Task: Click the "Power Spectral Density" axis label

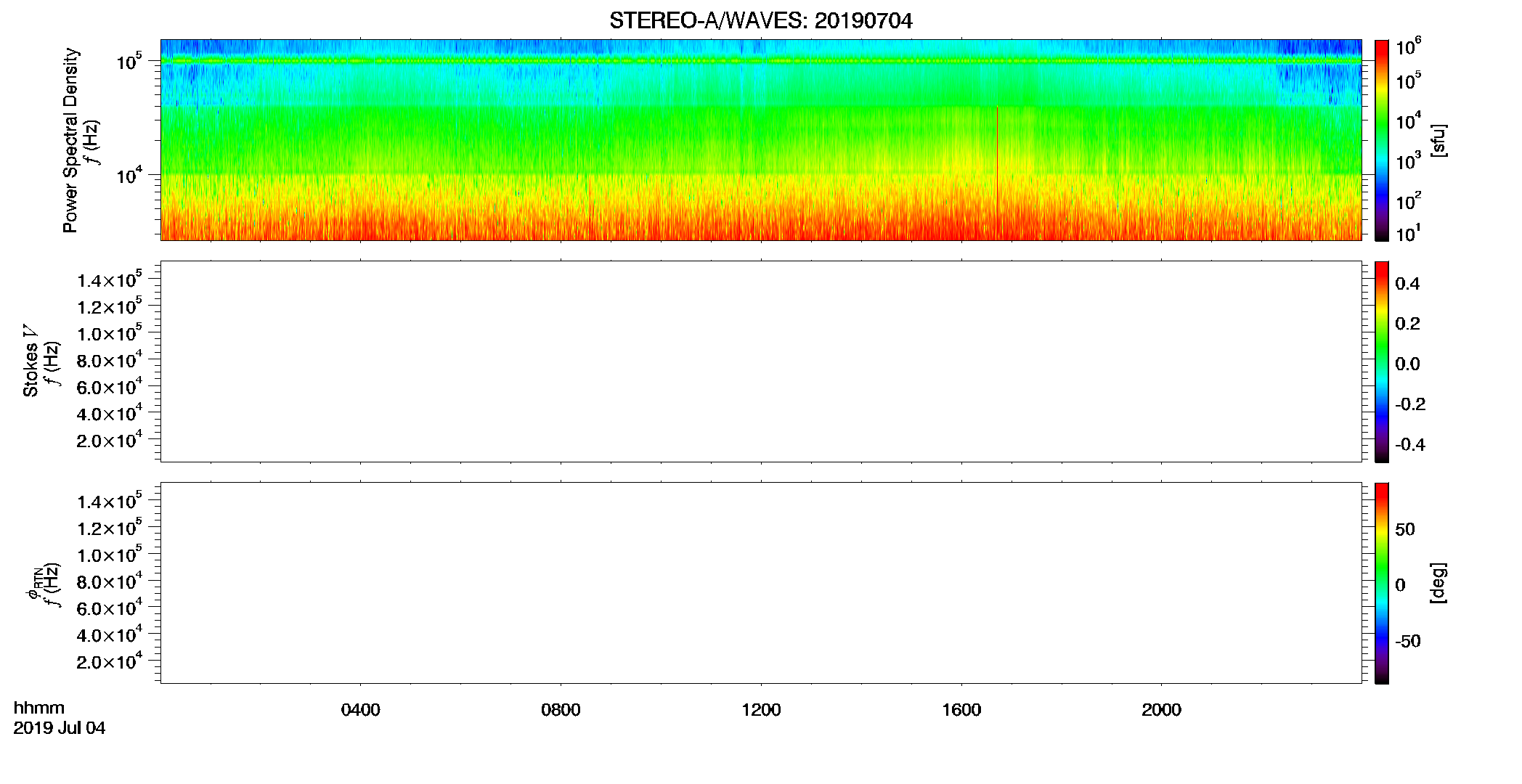Action: 70,140
